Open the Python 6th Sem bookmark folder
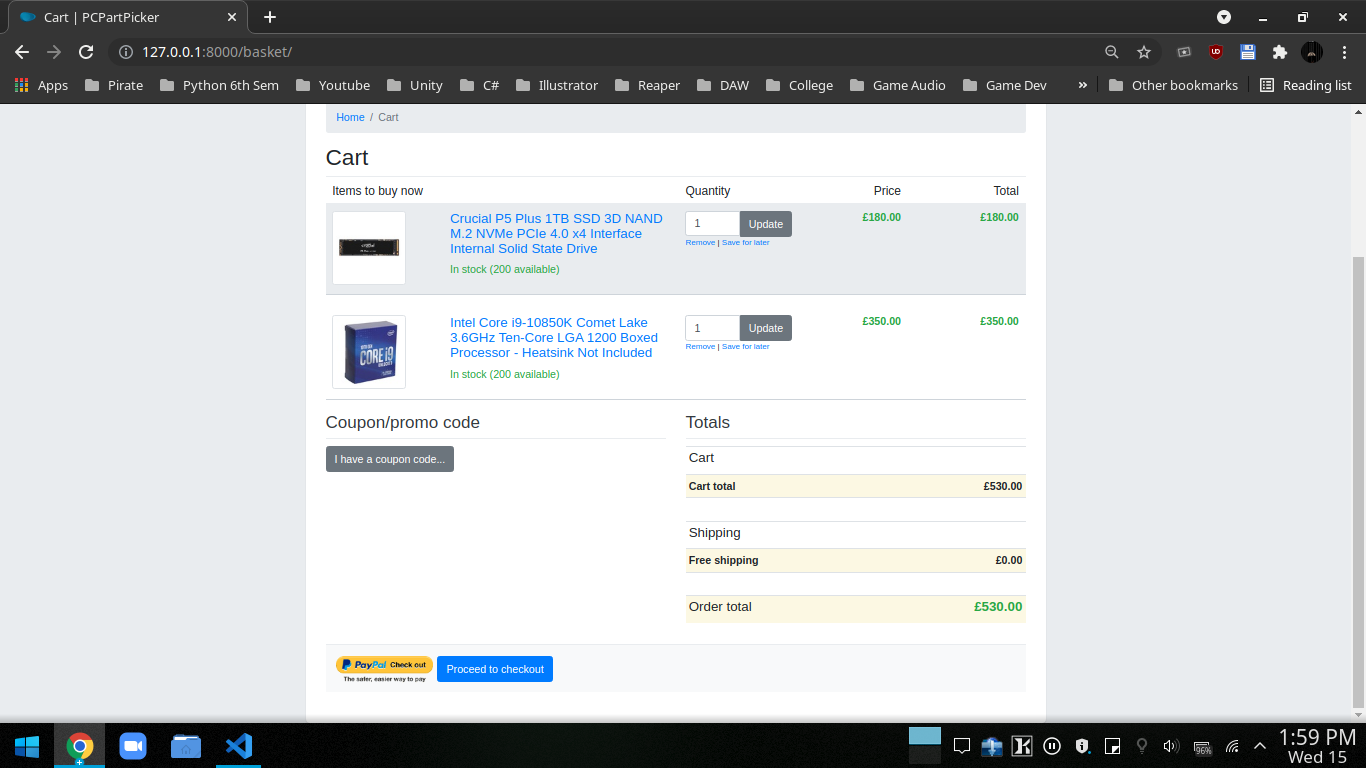Screen dimensions: 1366x768 pyautogui.click(x=219, y=85)
